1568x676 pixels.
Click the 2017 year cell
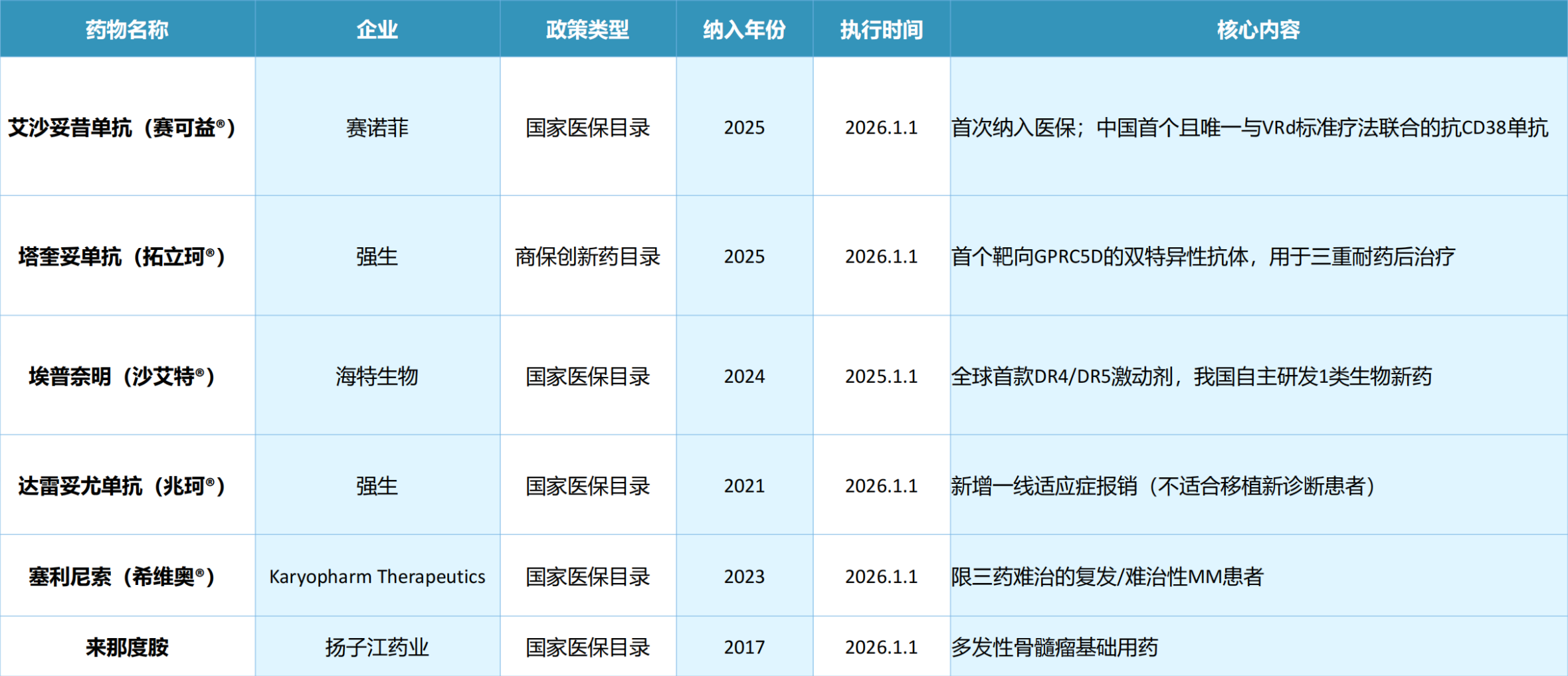pos(745,647)
